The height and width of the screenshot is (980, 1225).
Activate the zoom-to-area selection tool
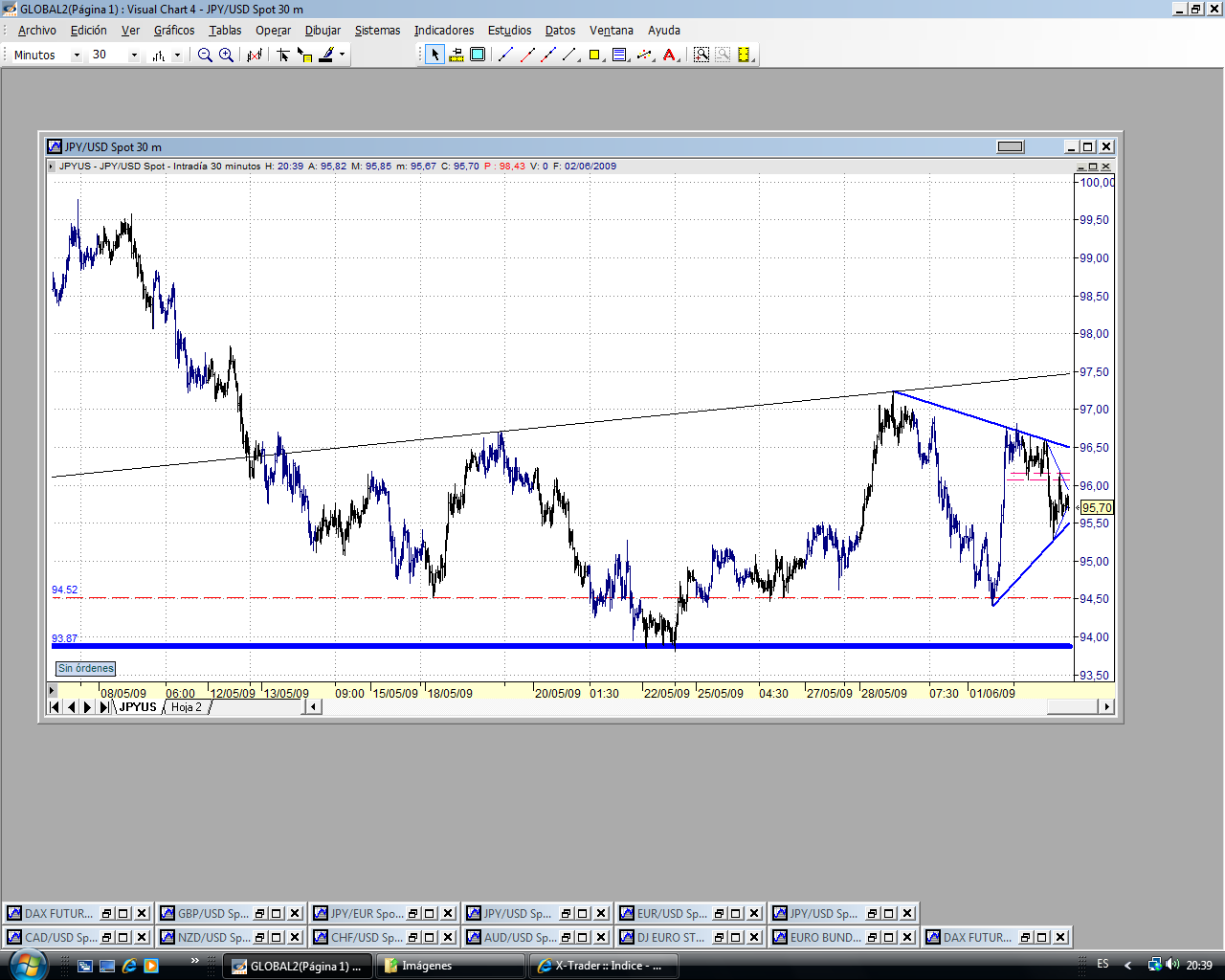tap(702, 56)
